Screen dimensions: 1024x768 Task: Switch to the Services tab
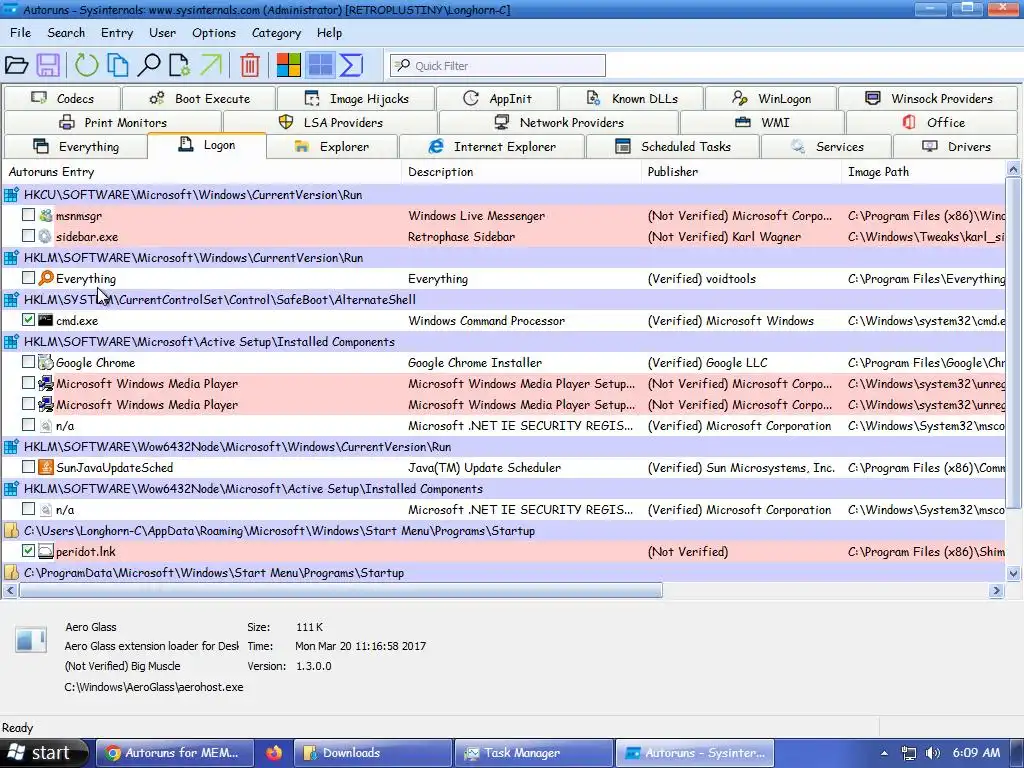[x=826, y=146]
